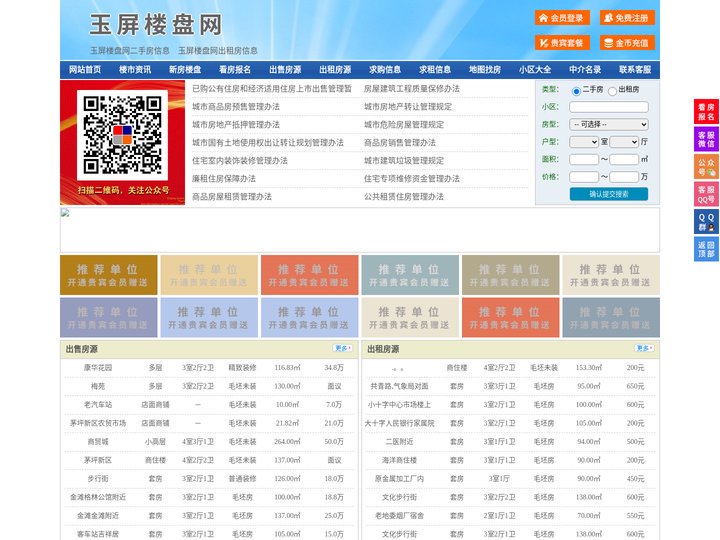Click the 客服微信 purple sidebar icon

tap(706, 139)
